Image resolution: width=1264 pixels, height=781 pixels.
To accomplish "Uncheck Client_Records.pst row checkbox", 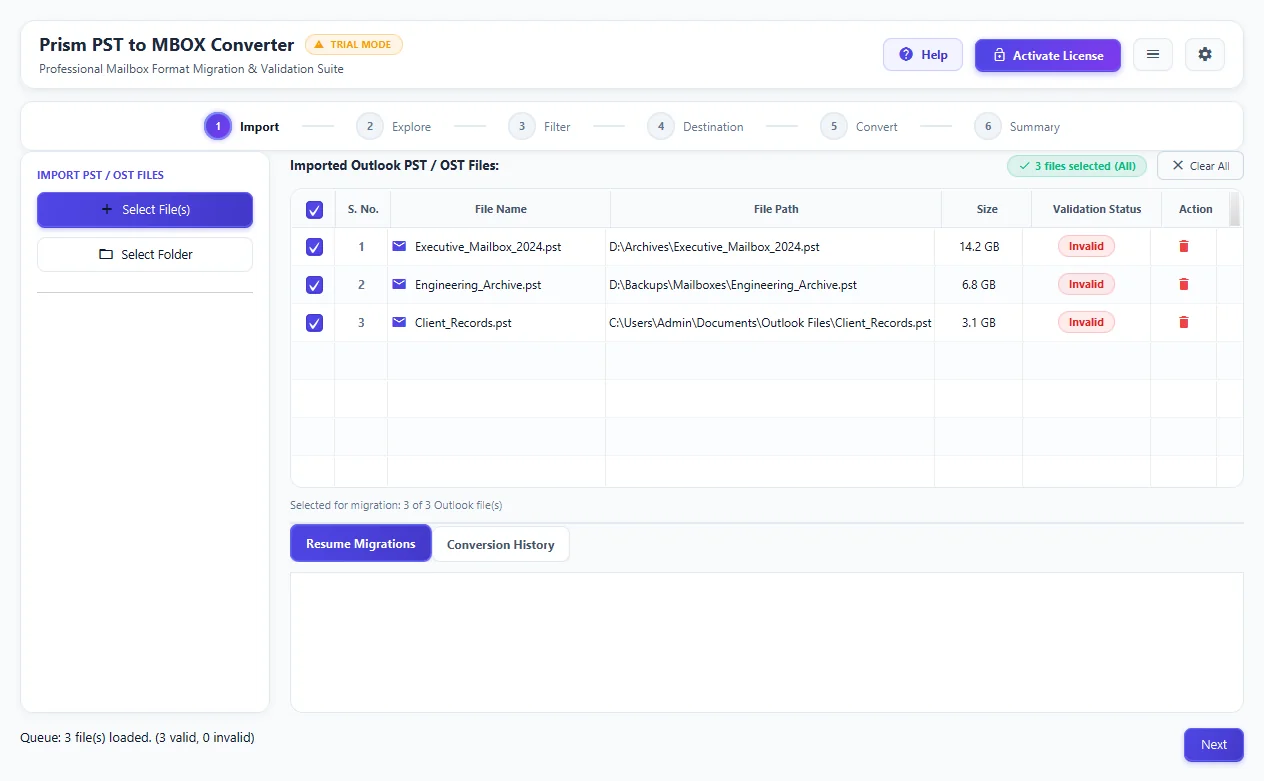I will 314,323.
